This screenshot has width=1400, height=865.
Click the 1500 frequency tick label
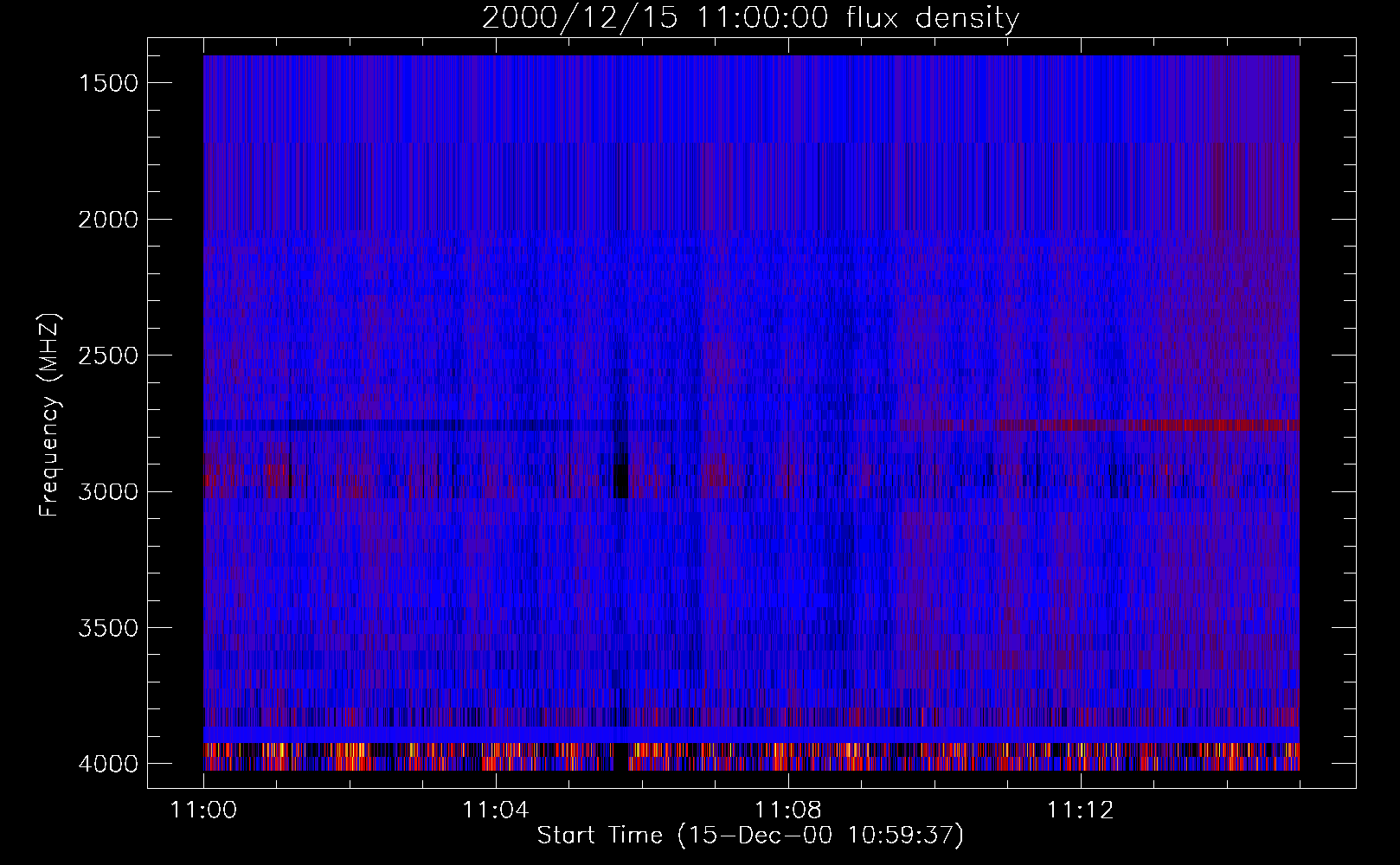(x=108, y=83)
